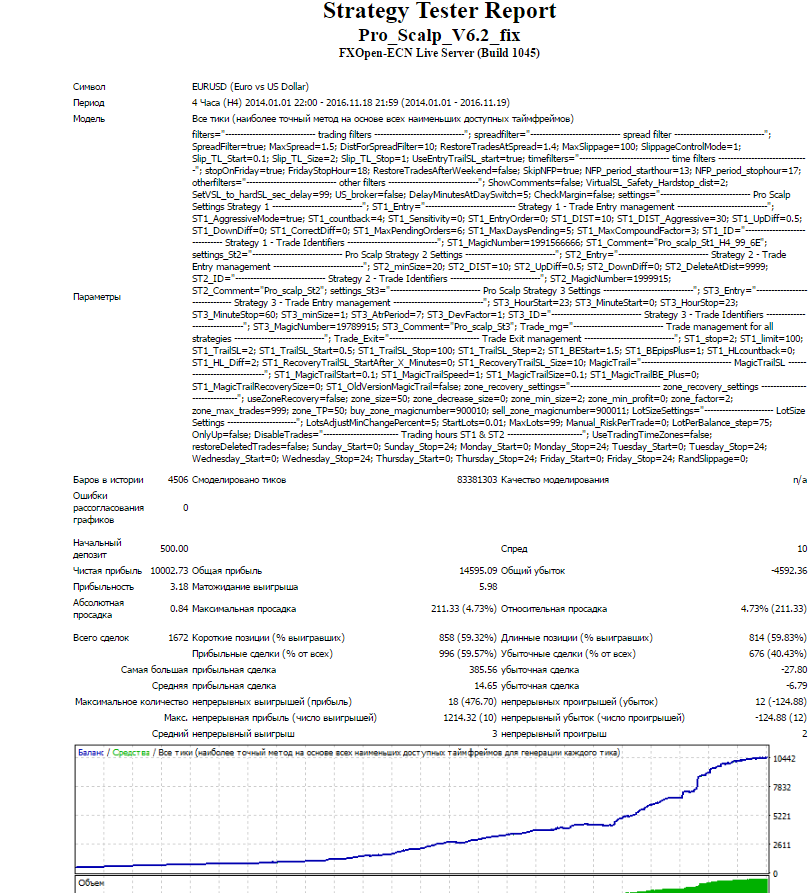Click the 'Качество моделирования' label
This screenshot has width=812, height=893.
[555, 480]
